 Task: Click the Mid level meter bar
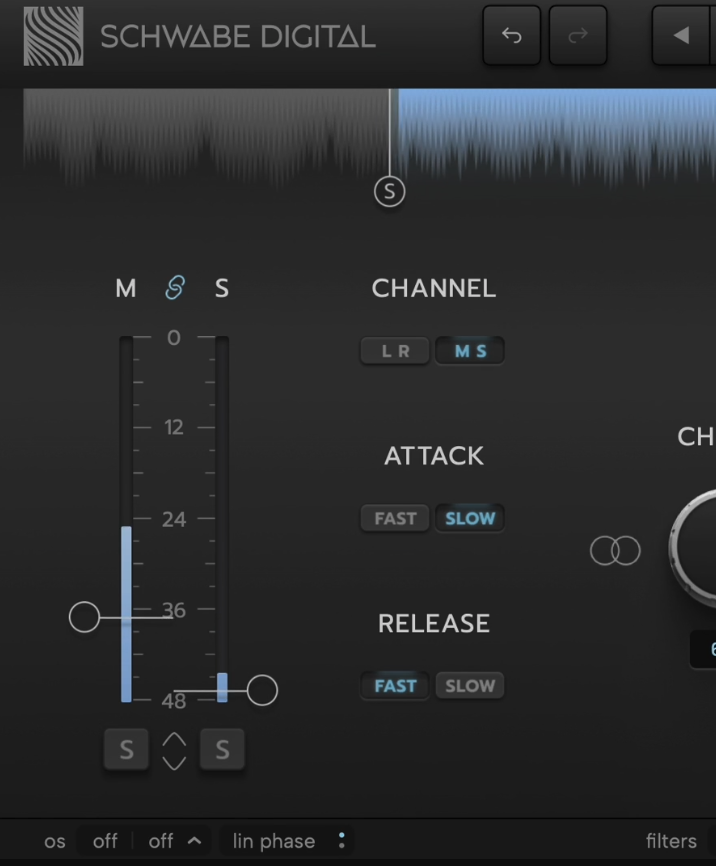127,519
